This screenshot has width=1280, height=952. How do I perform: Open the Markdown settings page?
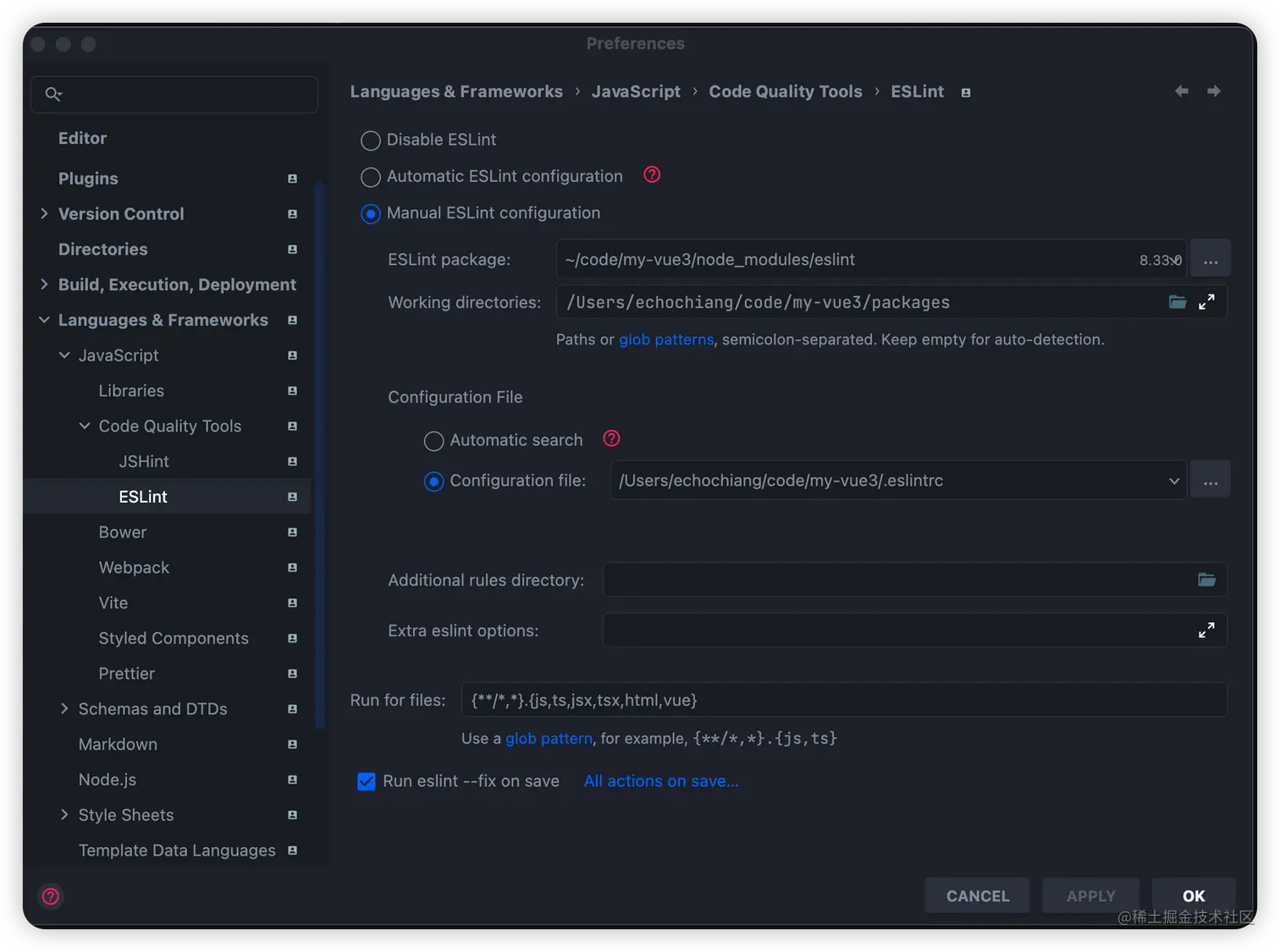click(x=118, y=744)
